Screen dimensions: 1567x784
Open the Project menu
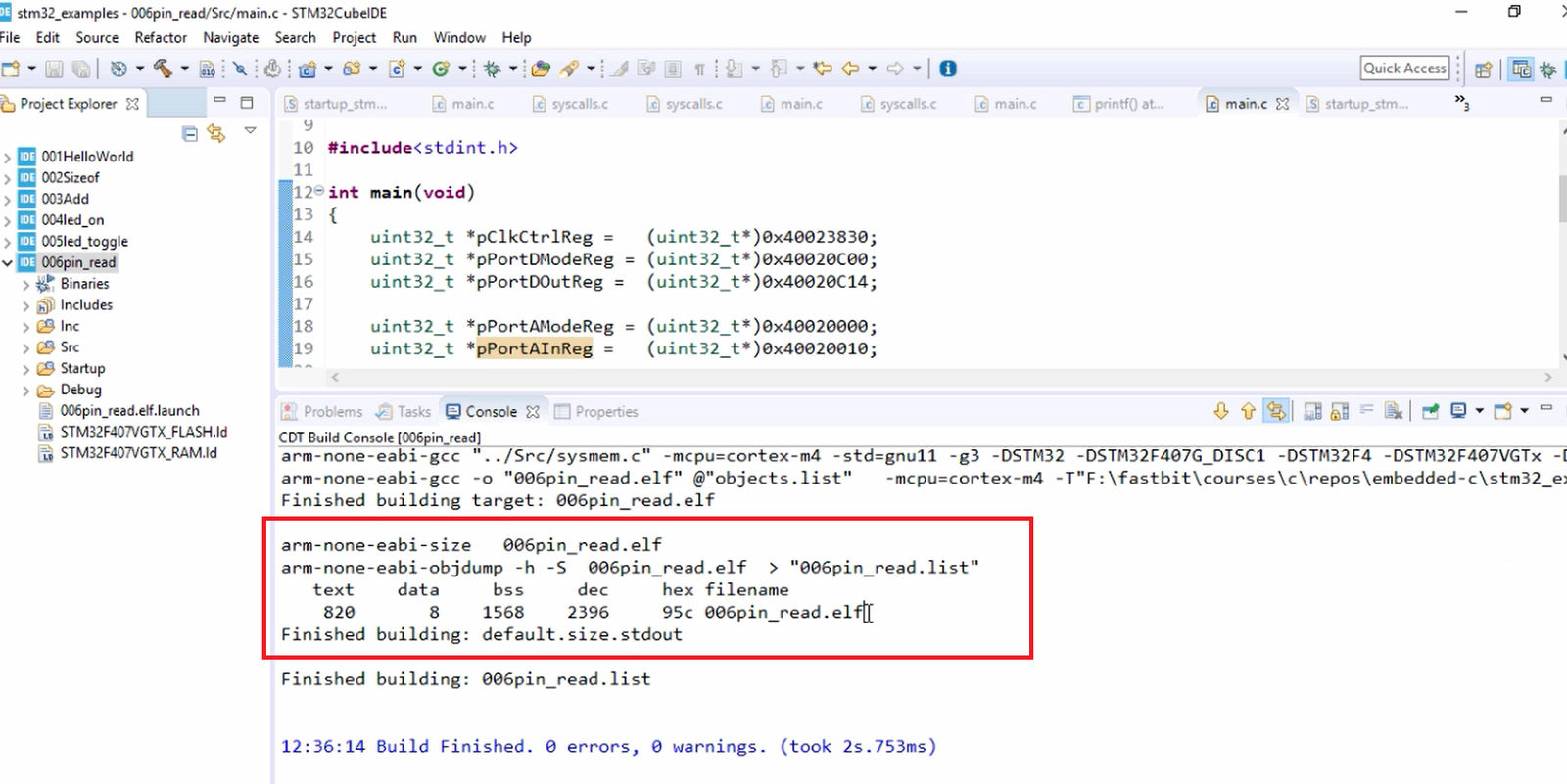click(x=354, y=37)
